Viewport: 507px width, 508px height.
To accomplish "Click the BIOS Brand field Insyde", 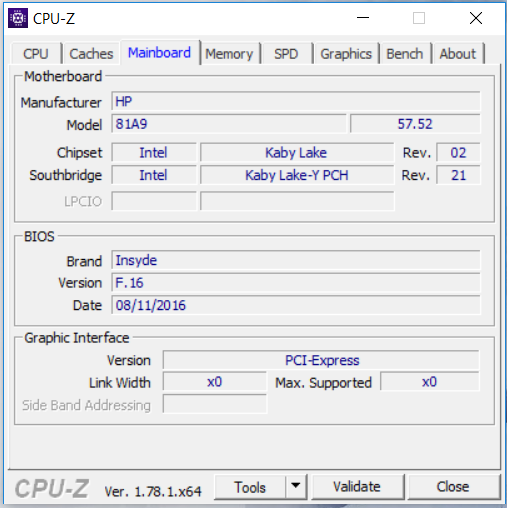I will point(296,260).
